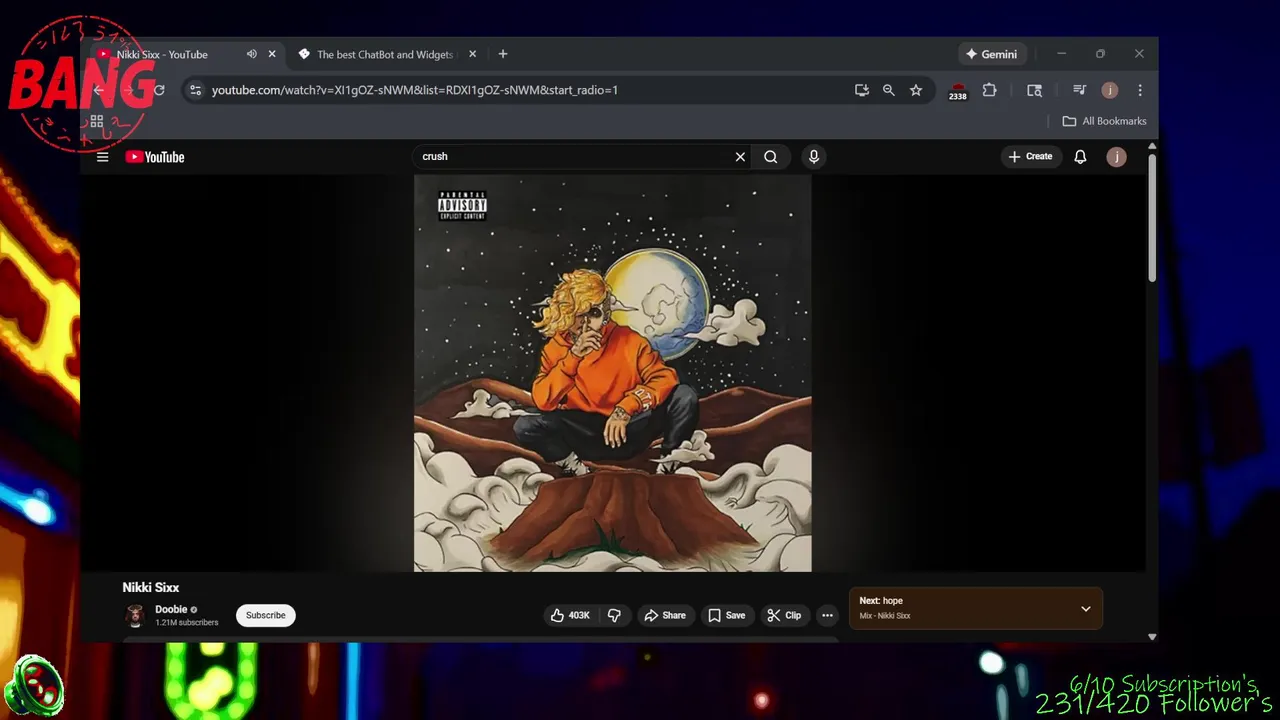The width and height of the screenshot is (1280, 720).
Task: Go to the YouTube home logo
Action: pyautogui.click(x=155, y=157)
